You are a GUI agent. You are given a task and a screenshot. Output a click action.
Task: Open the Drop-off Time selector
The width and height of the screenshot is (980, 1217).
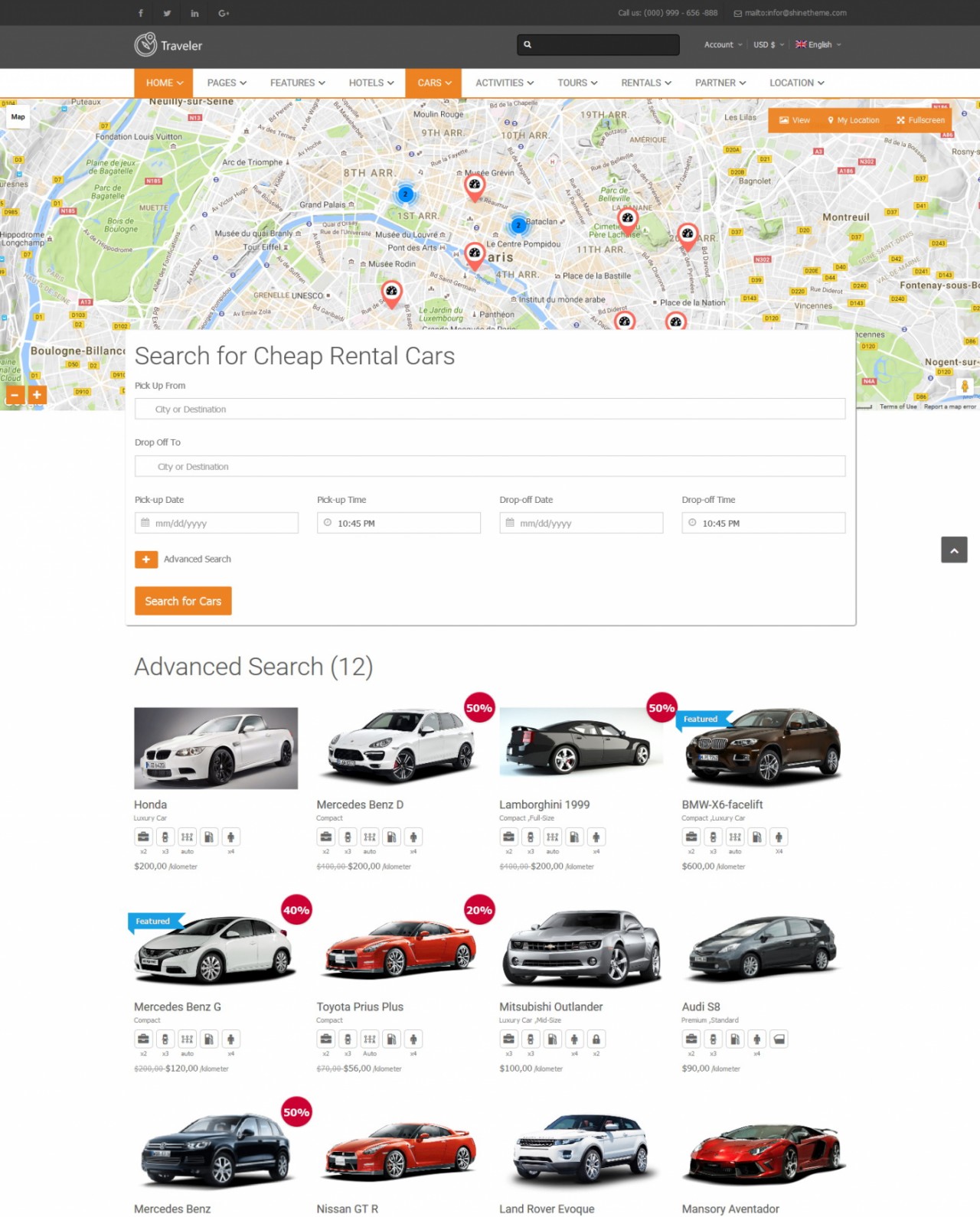coord(763,523)
